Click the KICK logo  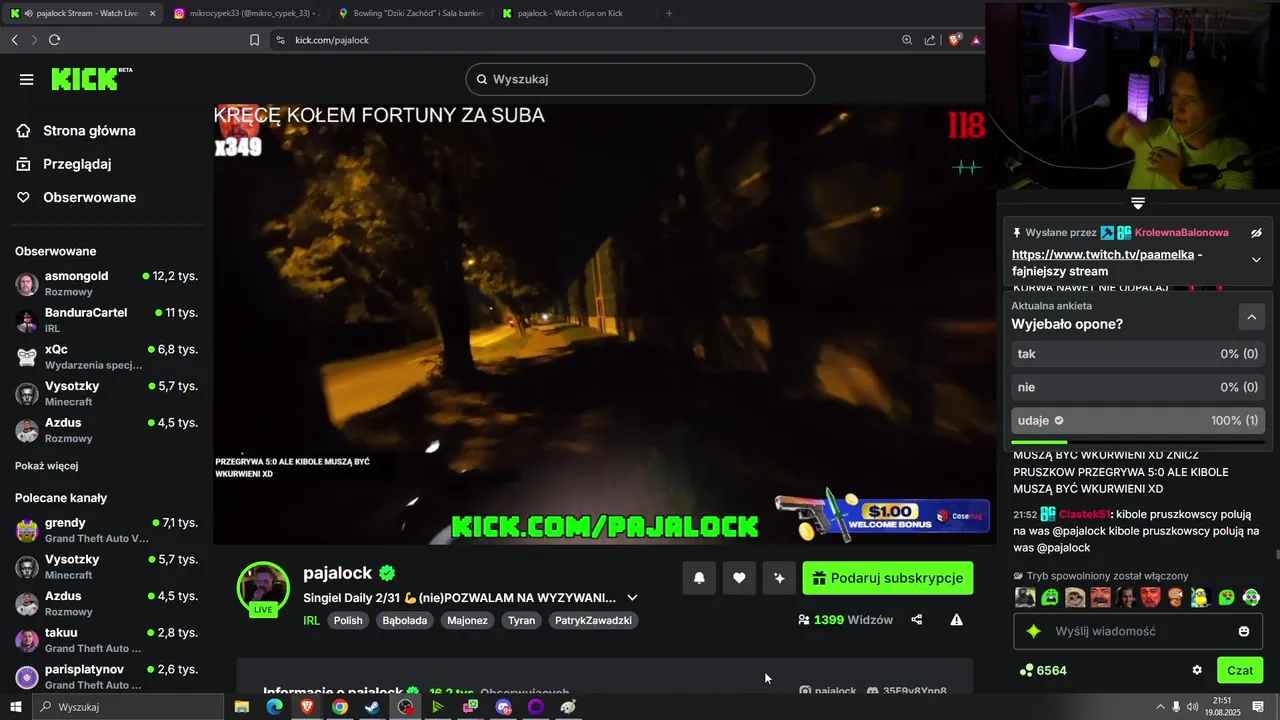[90, 79]
